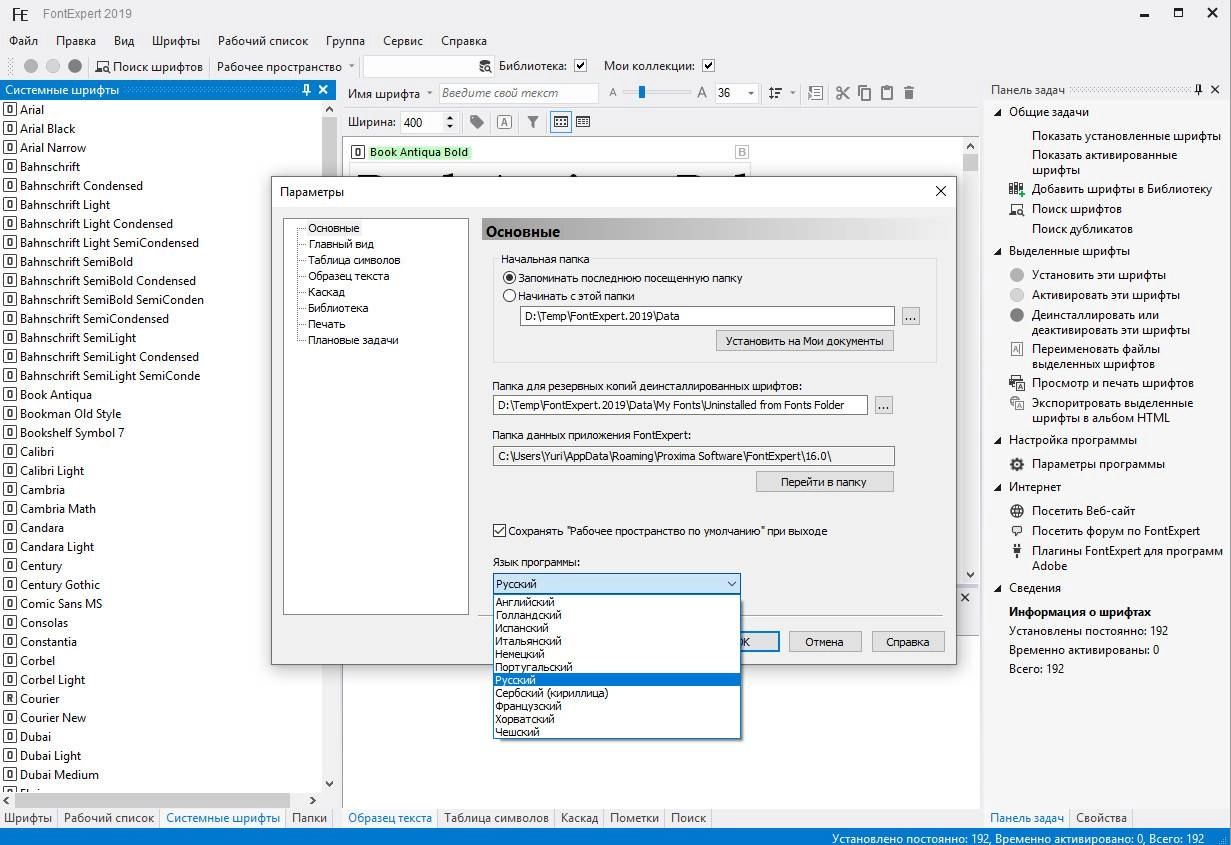The height and width of the screenshot is (845, 1231).
Task: Click 'Просмотр и печать шрифтов' icon
Action: click(x=1017, y=383)
